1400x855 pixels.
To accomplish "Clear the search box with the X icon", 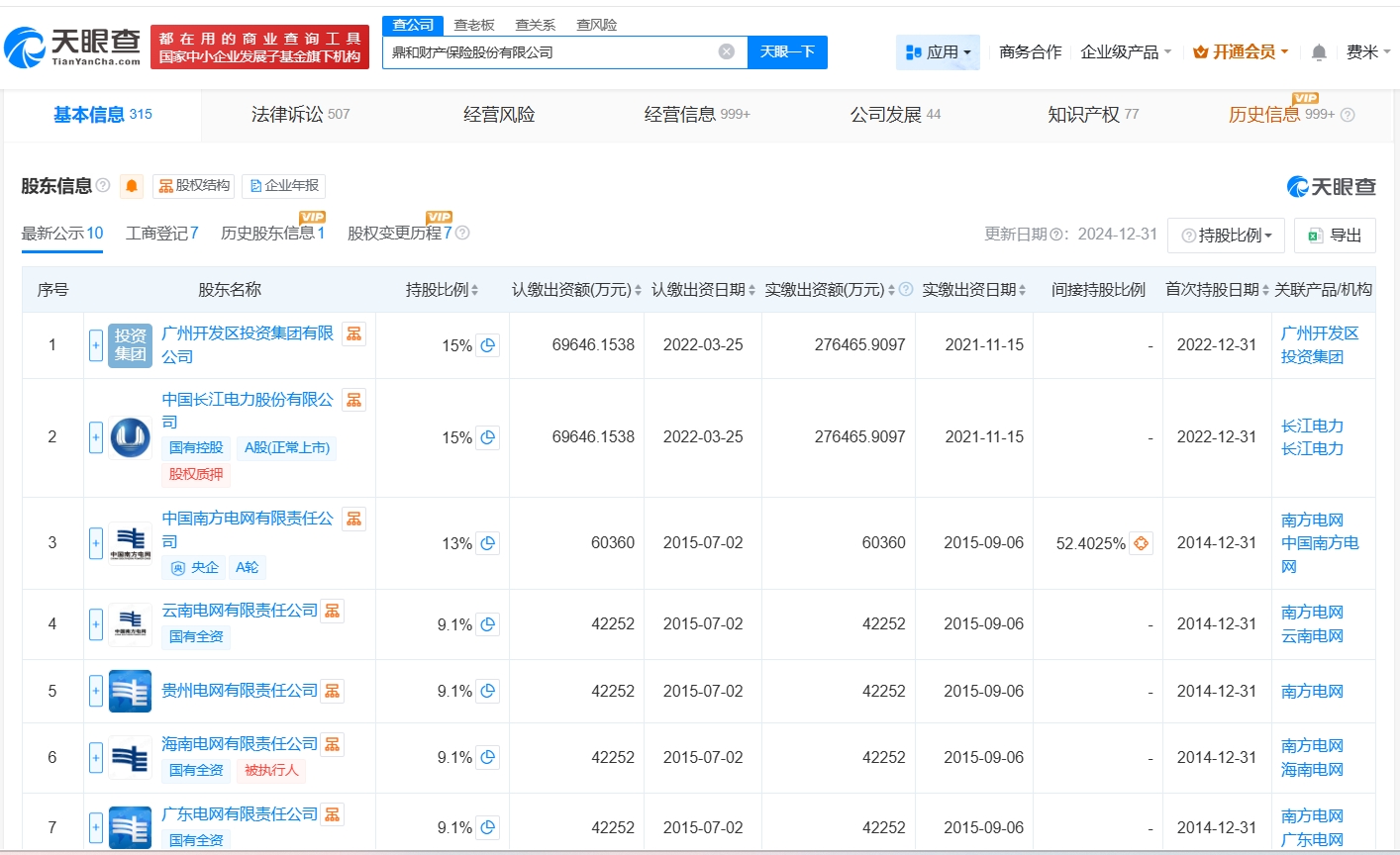I will click(x=727, y=51).
